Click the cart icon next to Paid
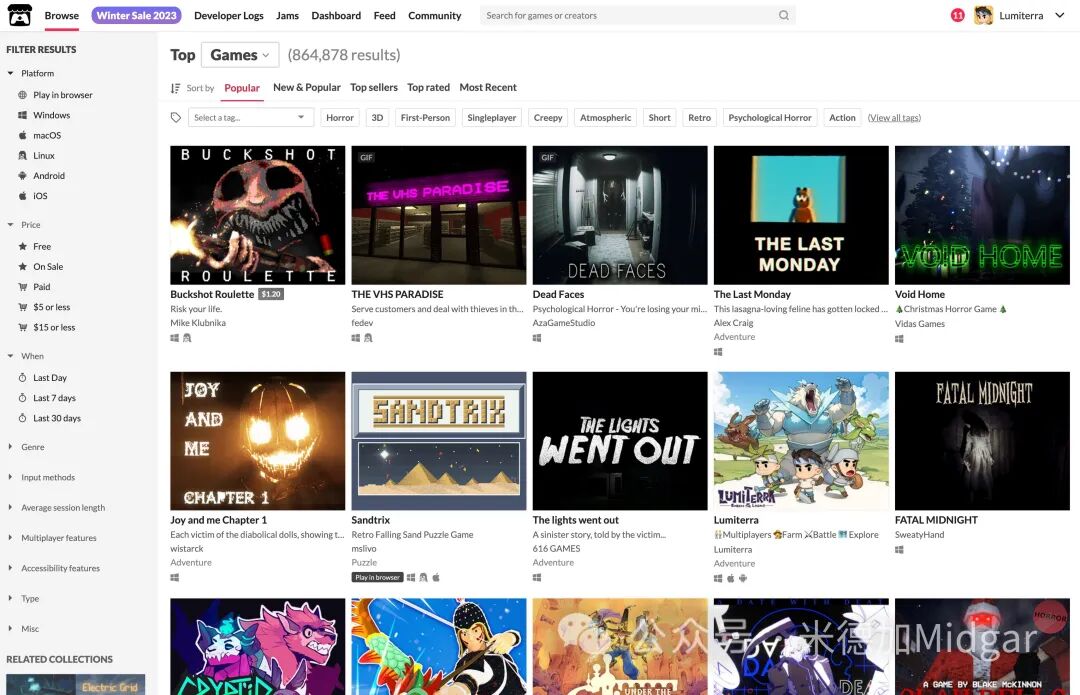Viewport: 1080px width, 695px height. pos(22,287)
